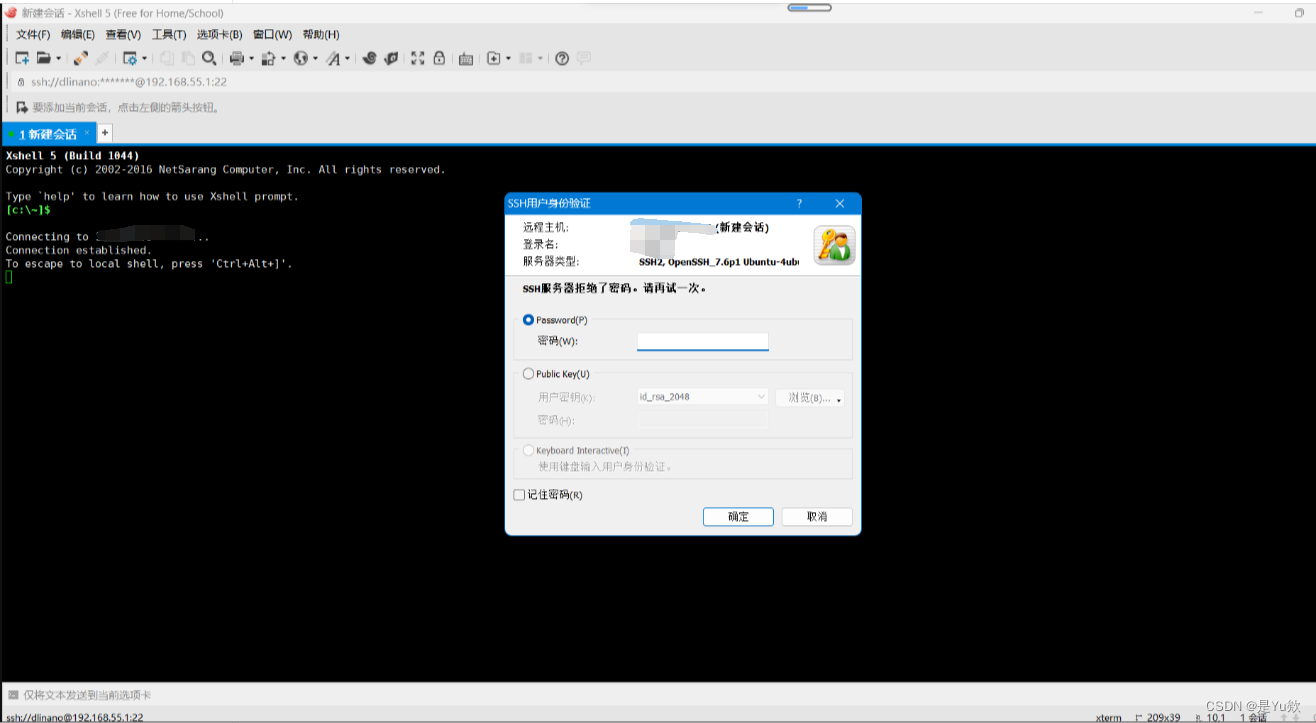Select the Public Key(U) radio button
The image size is (1316, 723).
pyautogui.click(x=528, y=374)
